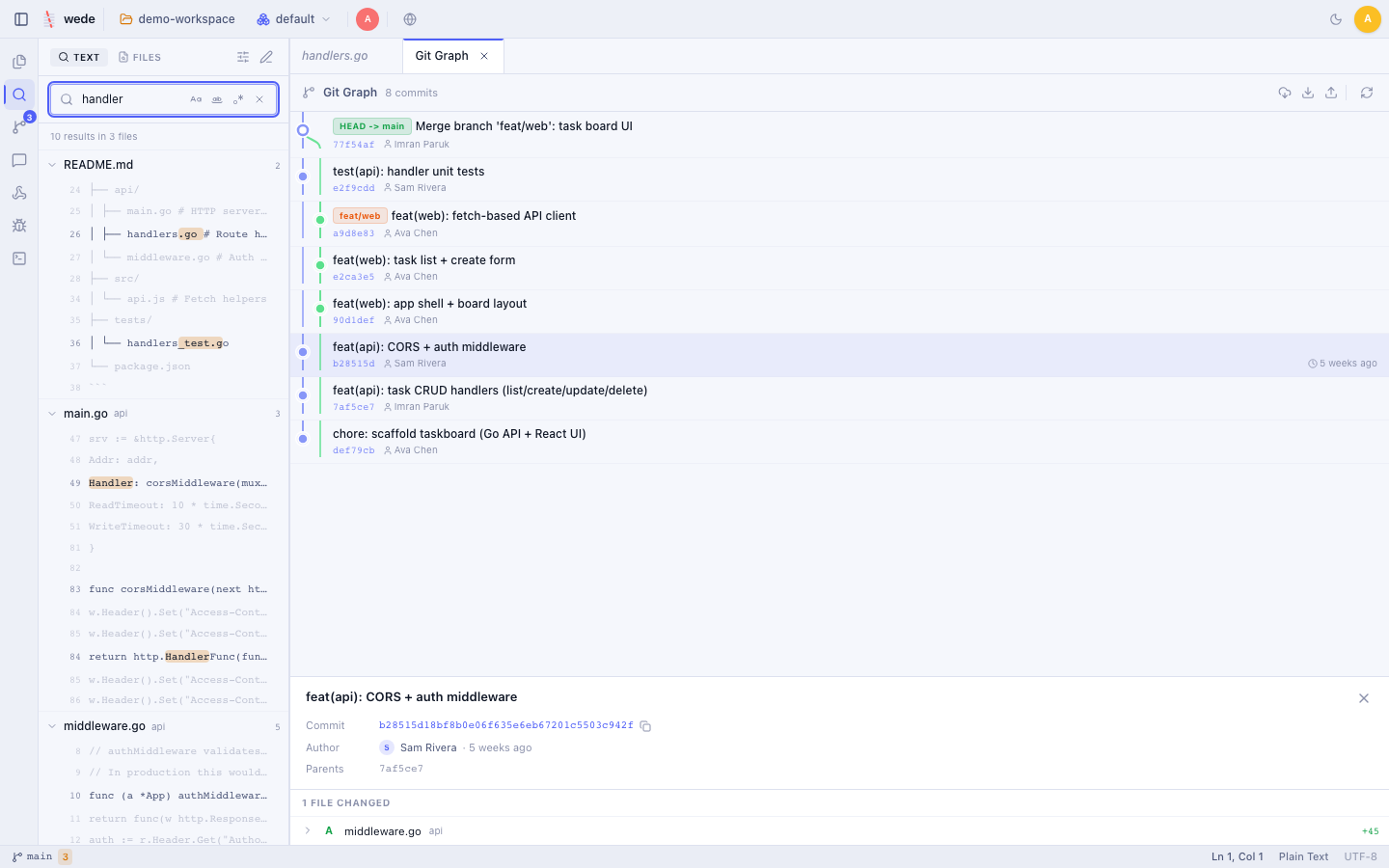1389x868 pixels.
Task: Click commit hash e2f9cdd
Action: (354, 188)
